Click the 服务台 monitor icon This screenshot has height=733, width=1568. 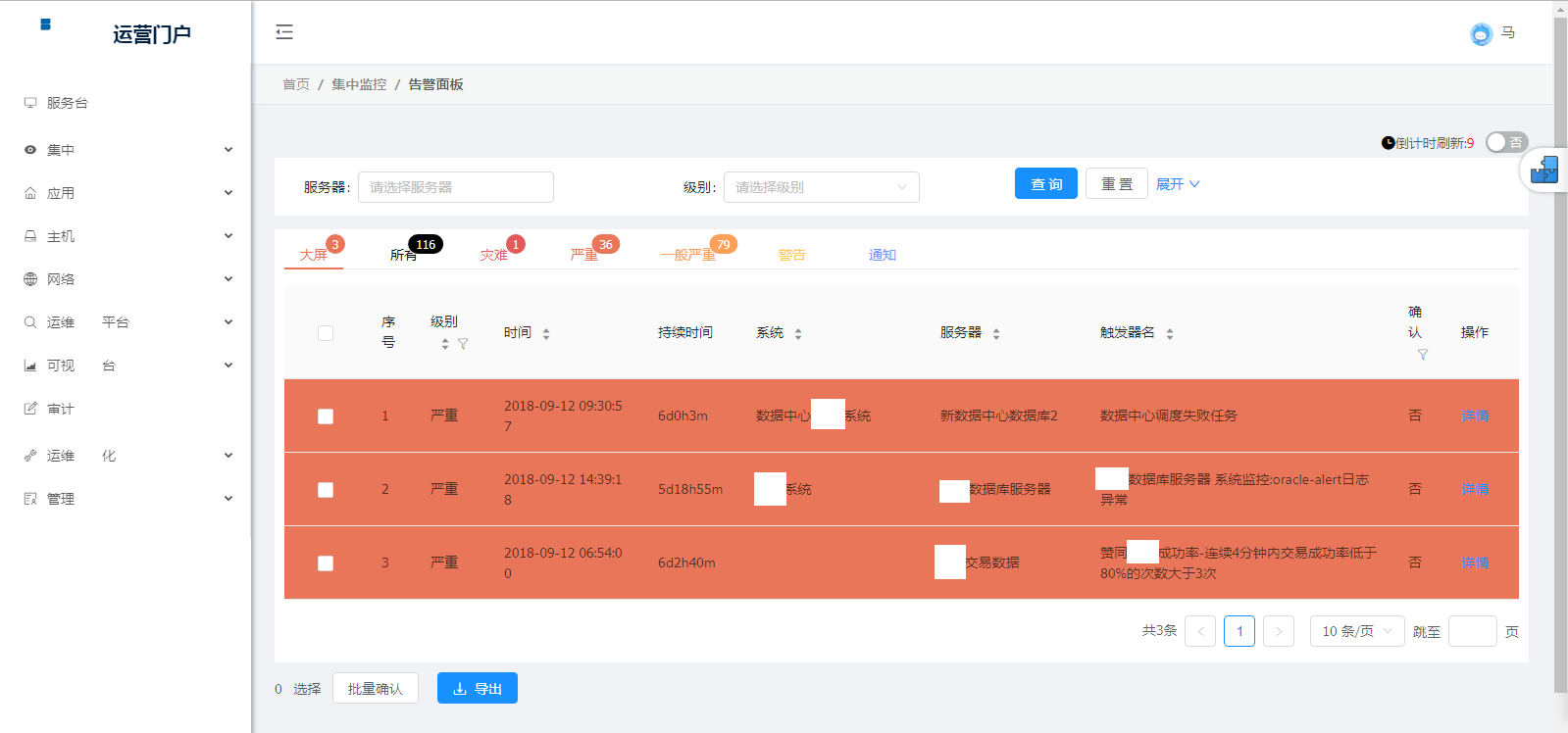[30, 103]
